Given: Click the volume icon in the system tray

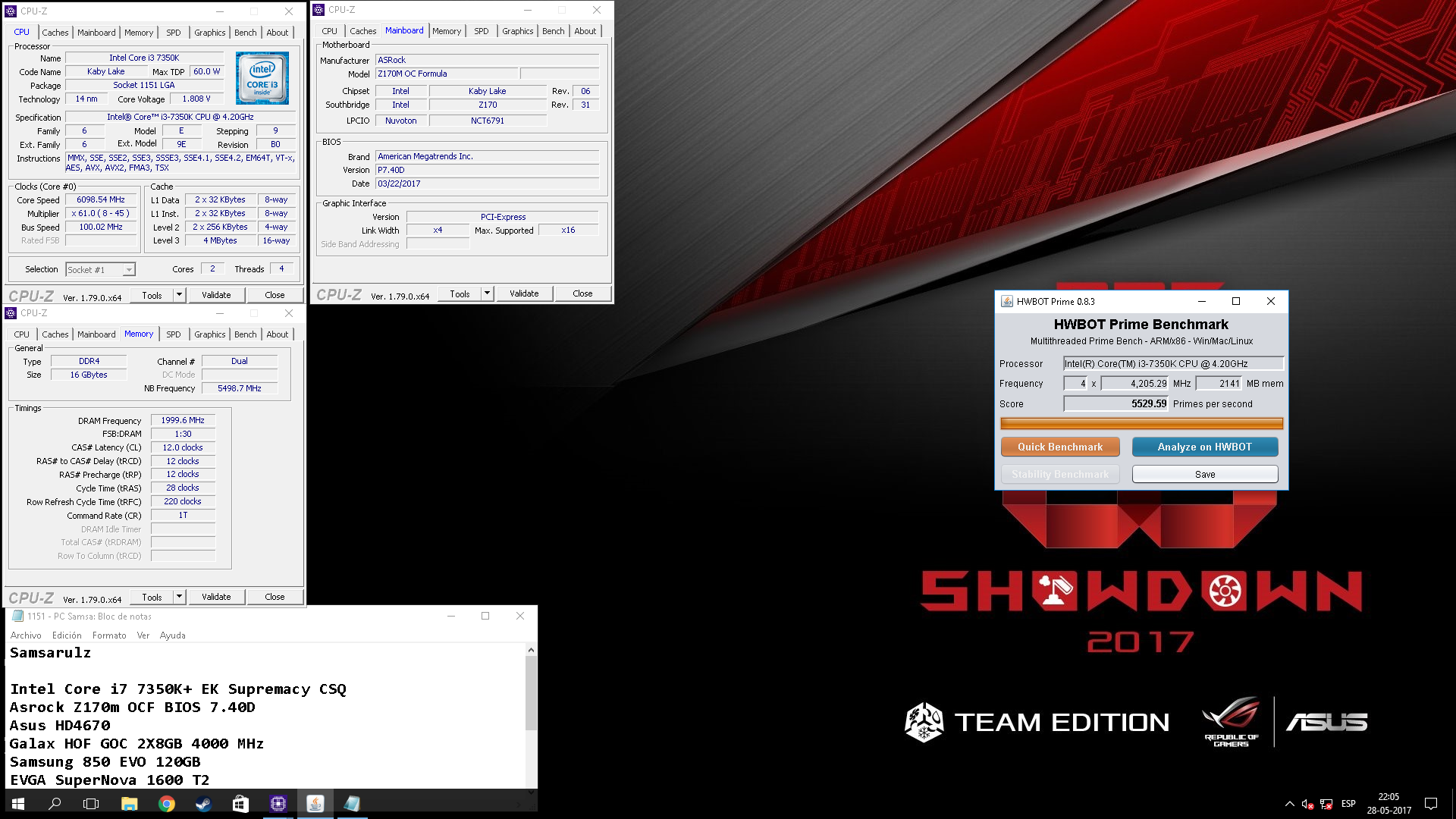Looking at the screenshot, I should tap(1307, 804).
